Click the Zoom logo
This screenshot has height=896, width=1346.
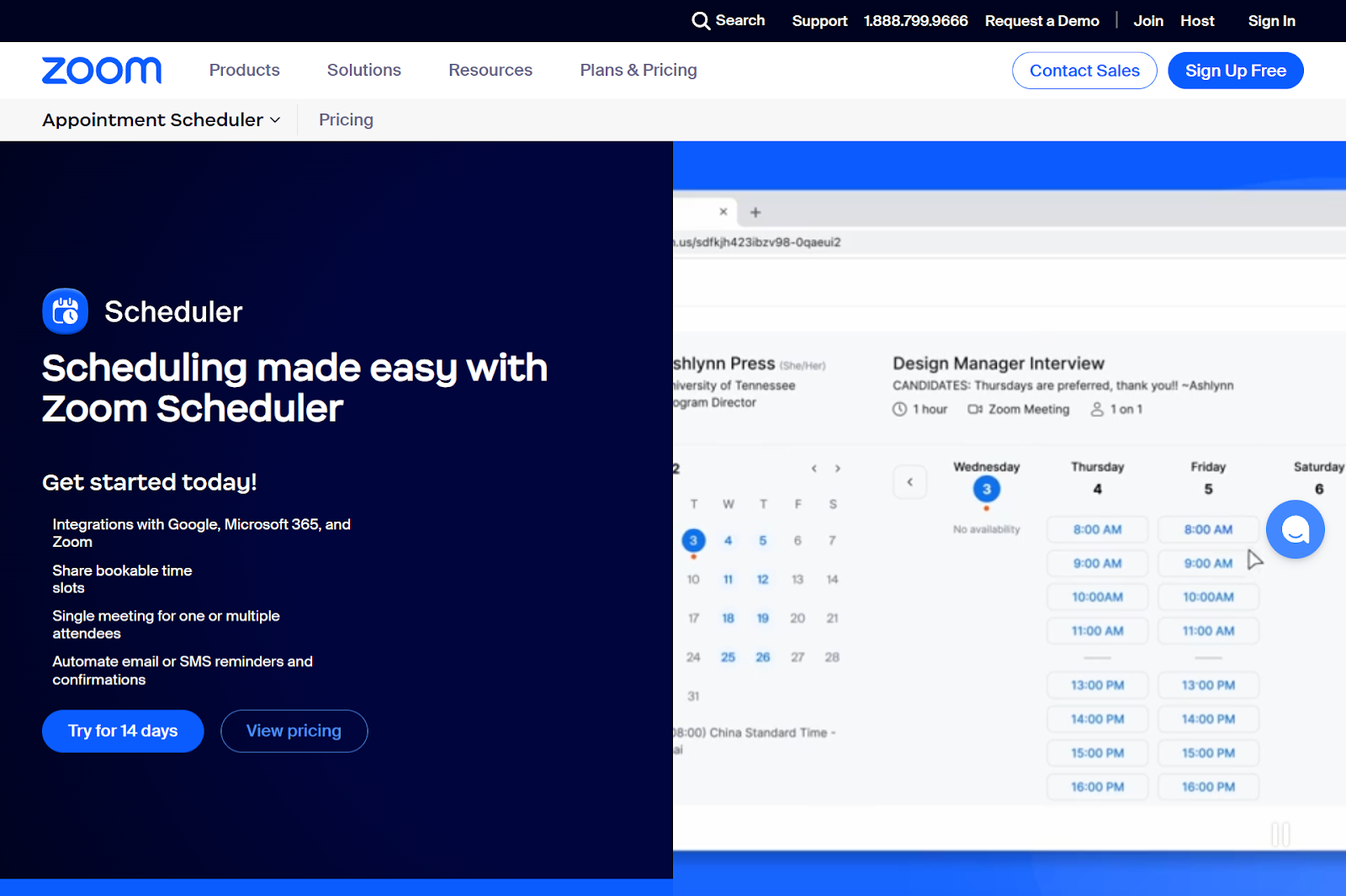coord(101,70)
